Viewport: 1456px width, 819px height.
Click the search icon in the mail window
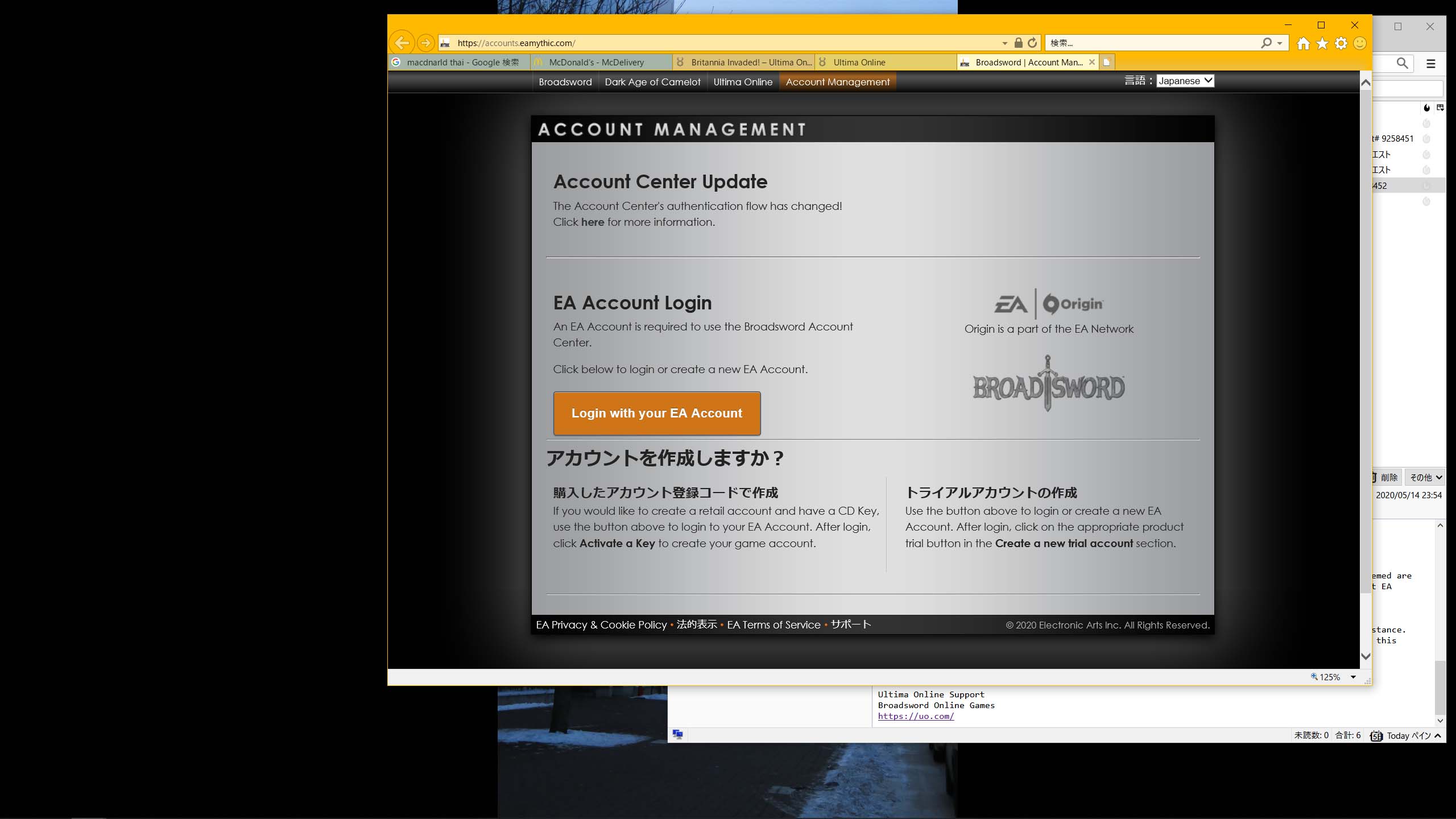click(x=1403, y=64)
